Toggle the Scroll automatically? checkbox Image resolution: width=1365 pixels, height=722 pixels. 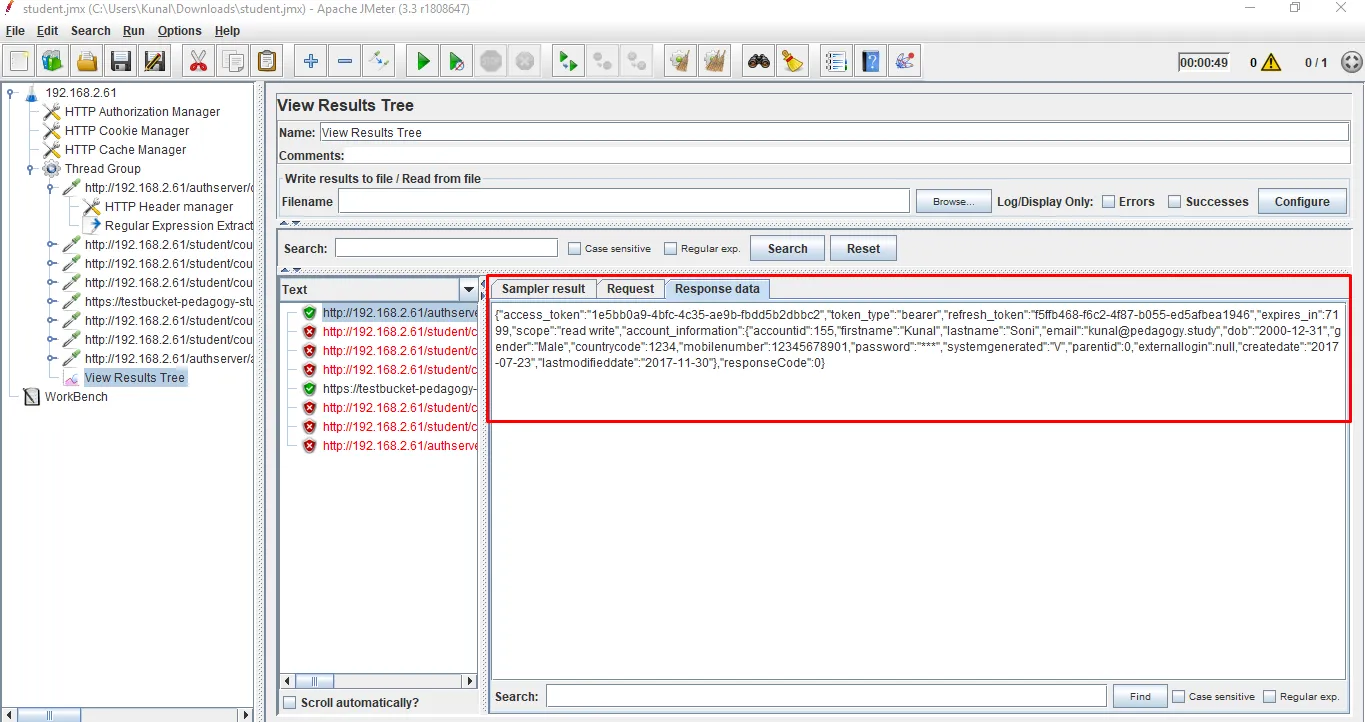click(x=290, y=702)
